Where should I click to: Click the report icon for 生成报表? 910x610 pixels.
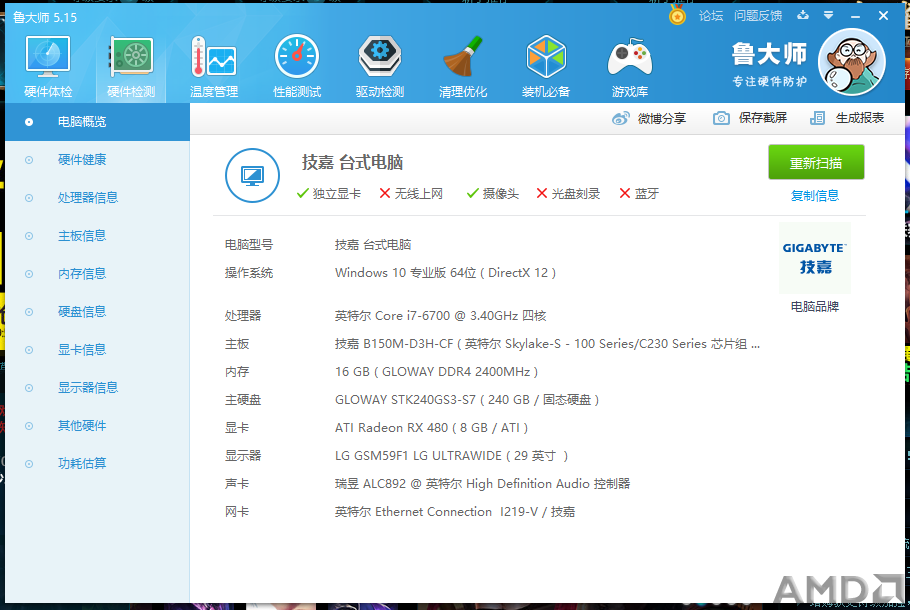pos(818,118)
